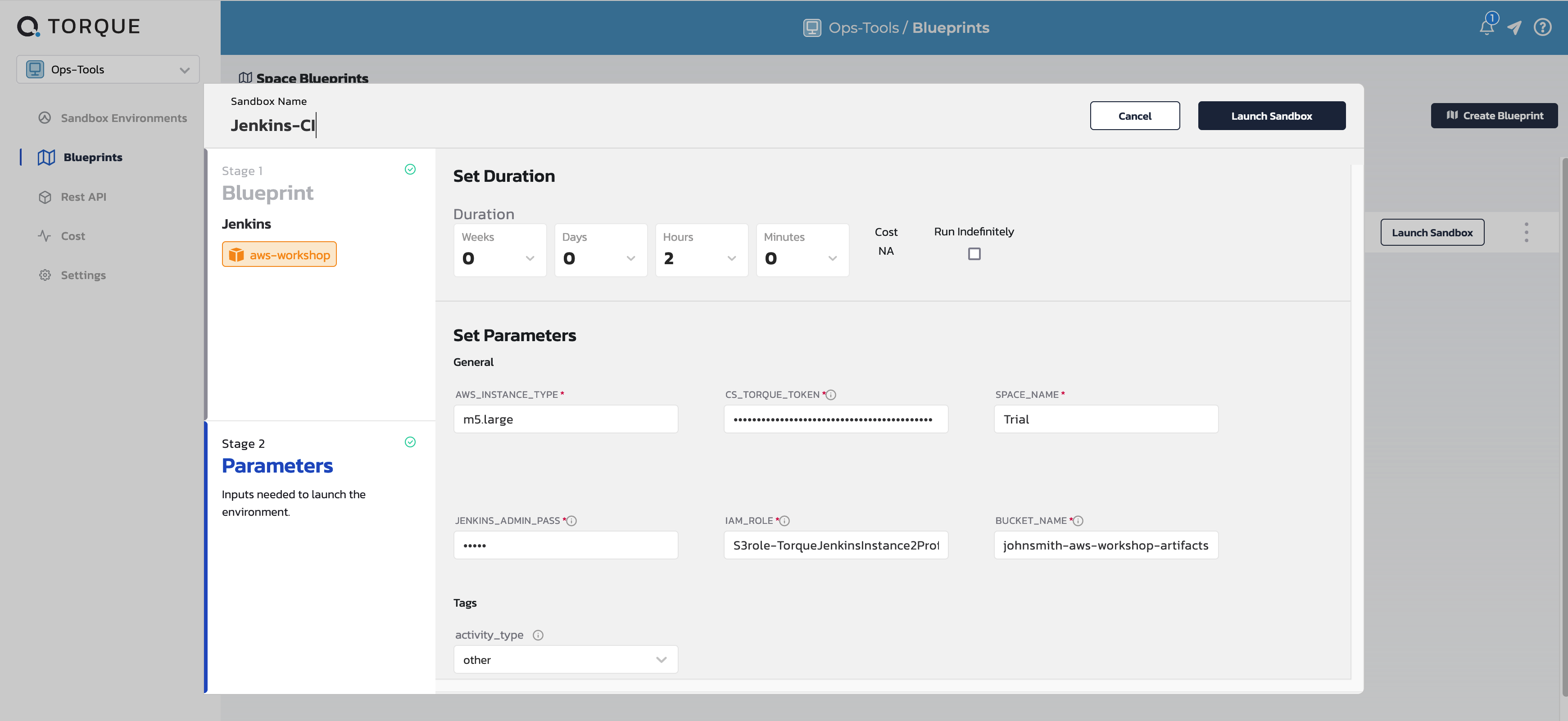Click BUCKET_NAME info icon
The image size is (1568, 721).
click(1078, 520)
